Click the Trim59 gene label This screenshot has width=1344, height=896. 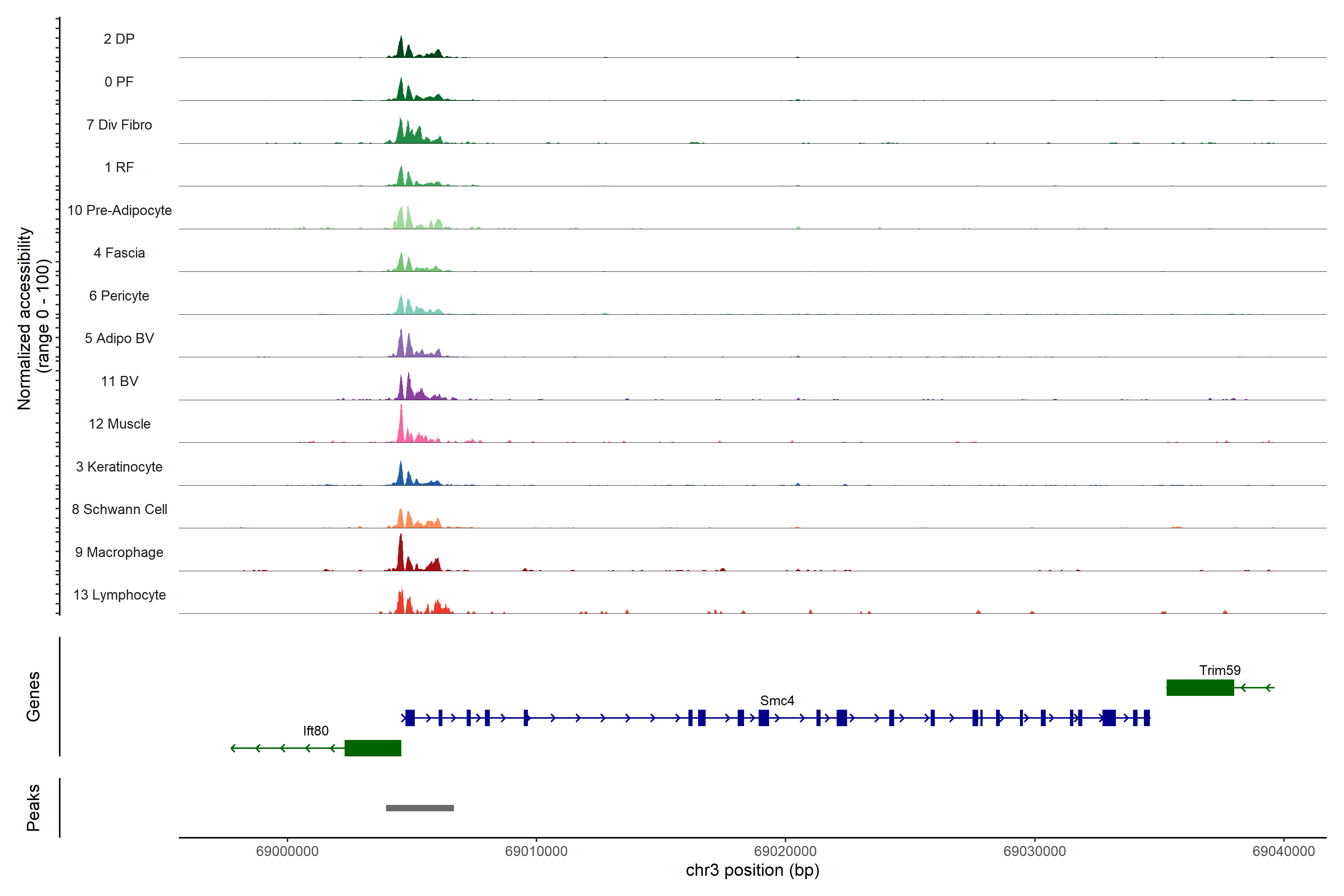[1219, 670]
